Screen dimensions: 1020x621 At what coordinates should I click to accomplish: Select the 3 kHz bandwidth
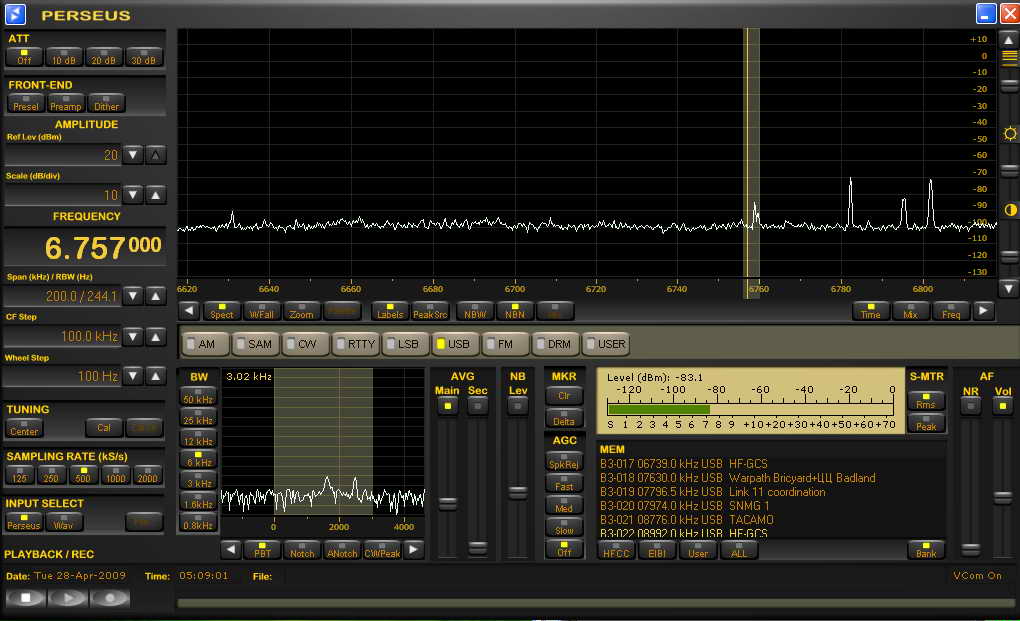[x=198, y=481]
